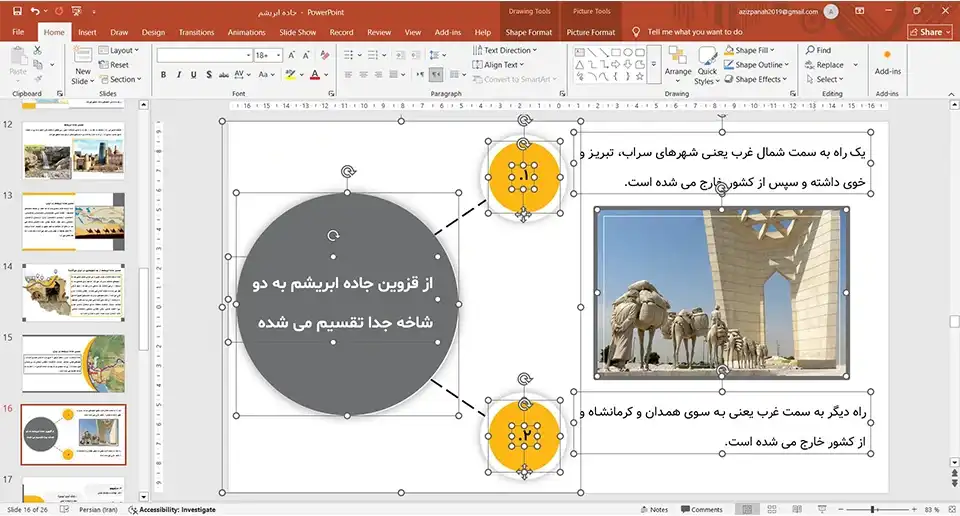The image size is (960, 516).
Task: Select the oval shape in shapes gallery
Action: click(628, 52)
